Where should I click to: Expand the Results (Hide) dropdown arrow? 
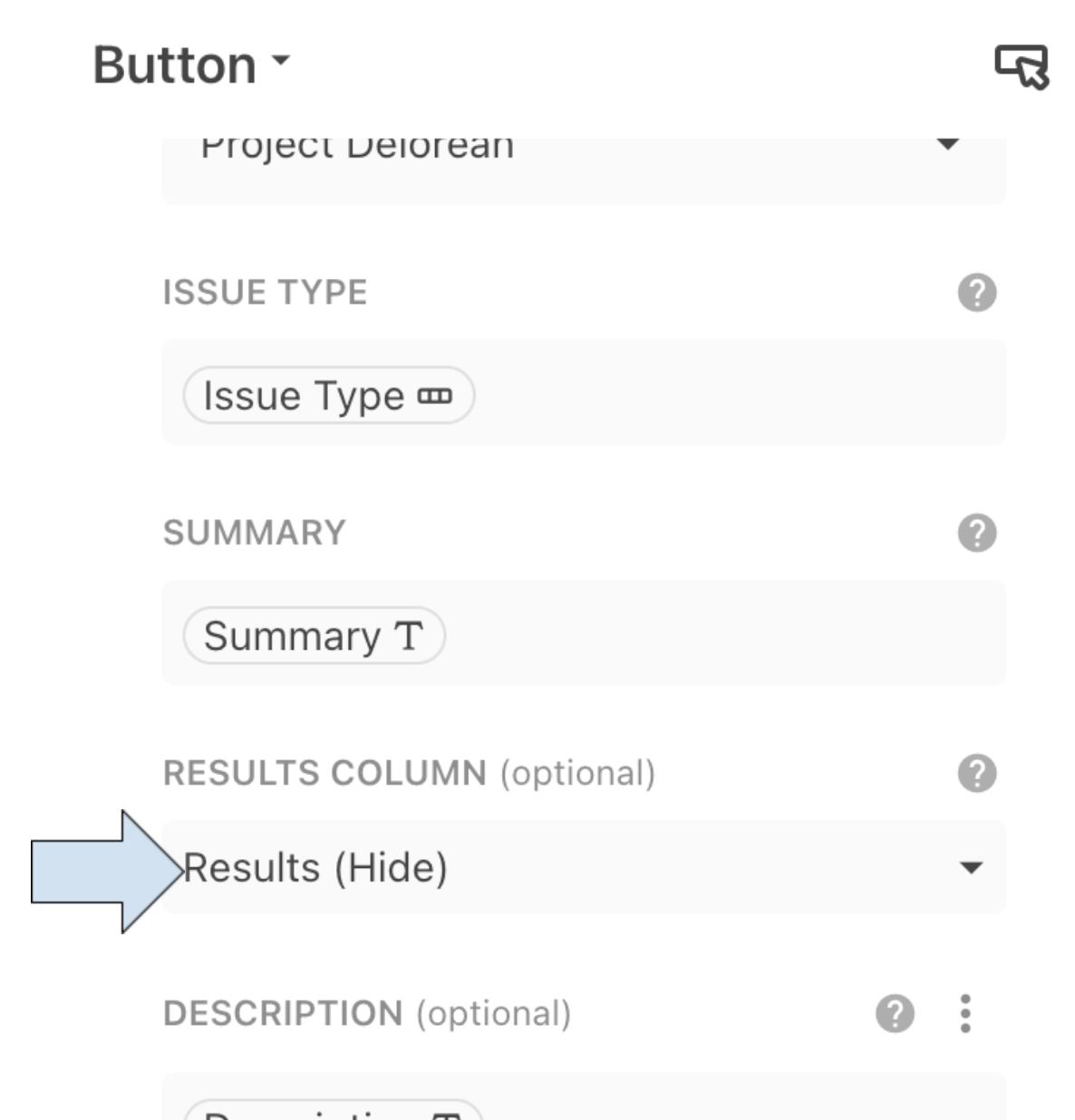pyautogui.click(x=971, y=867)
